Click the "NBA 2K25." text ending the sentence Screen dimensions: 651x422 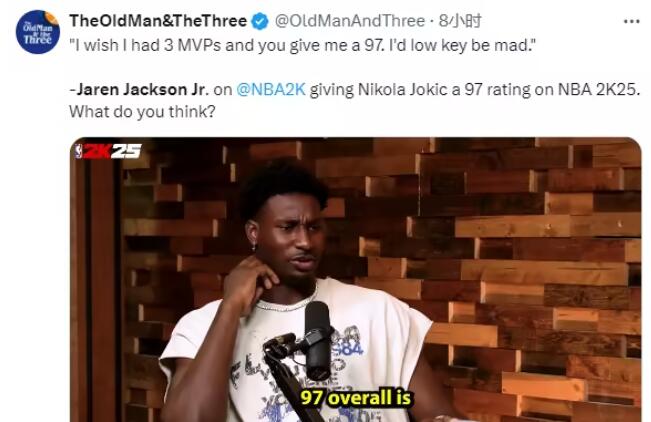click(x=597, y=89)
